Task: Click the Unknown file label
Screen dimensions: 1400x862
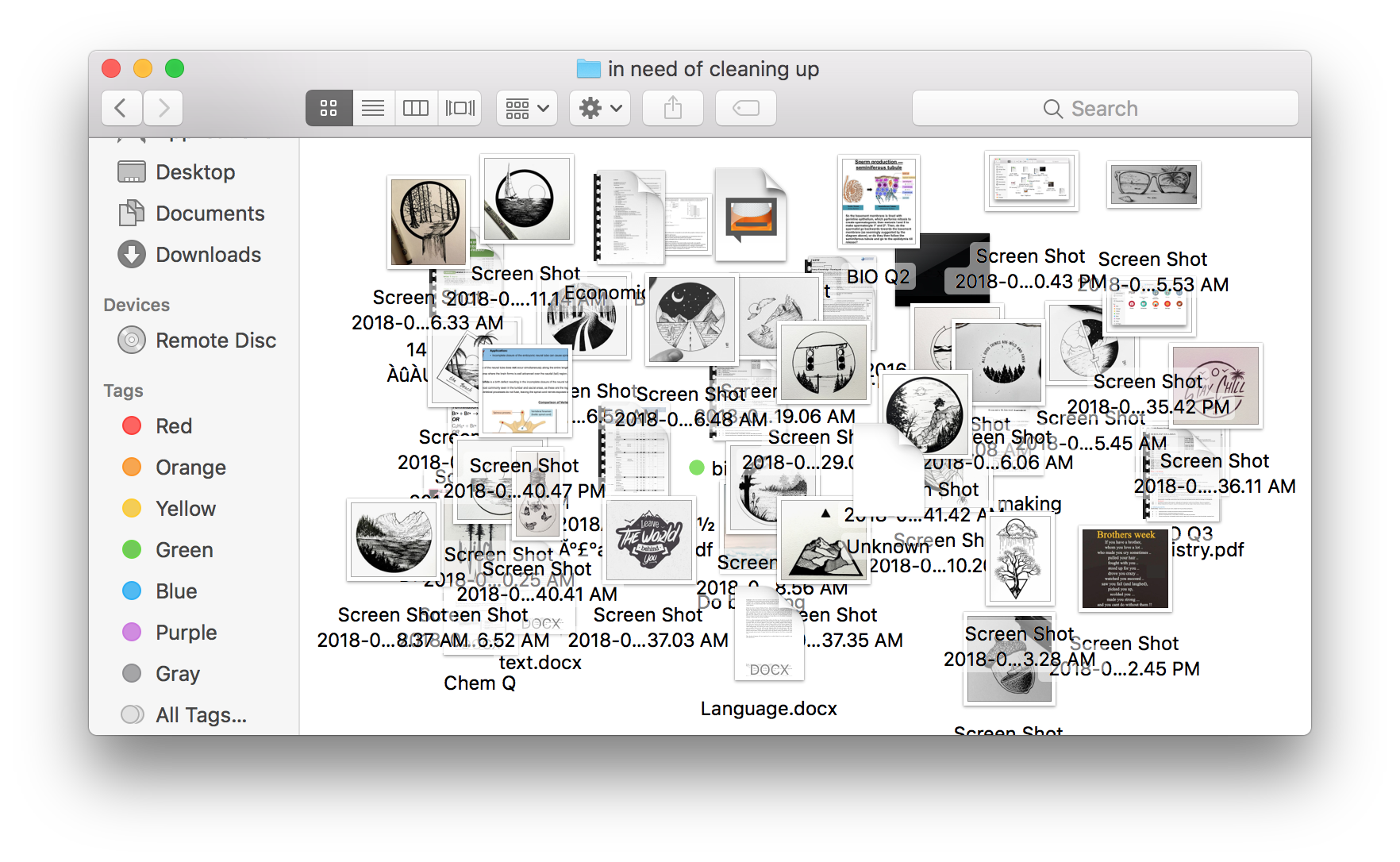Action: tap(888, 547)
